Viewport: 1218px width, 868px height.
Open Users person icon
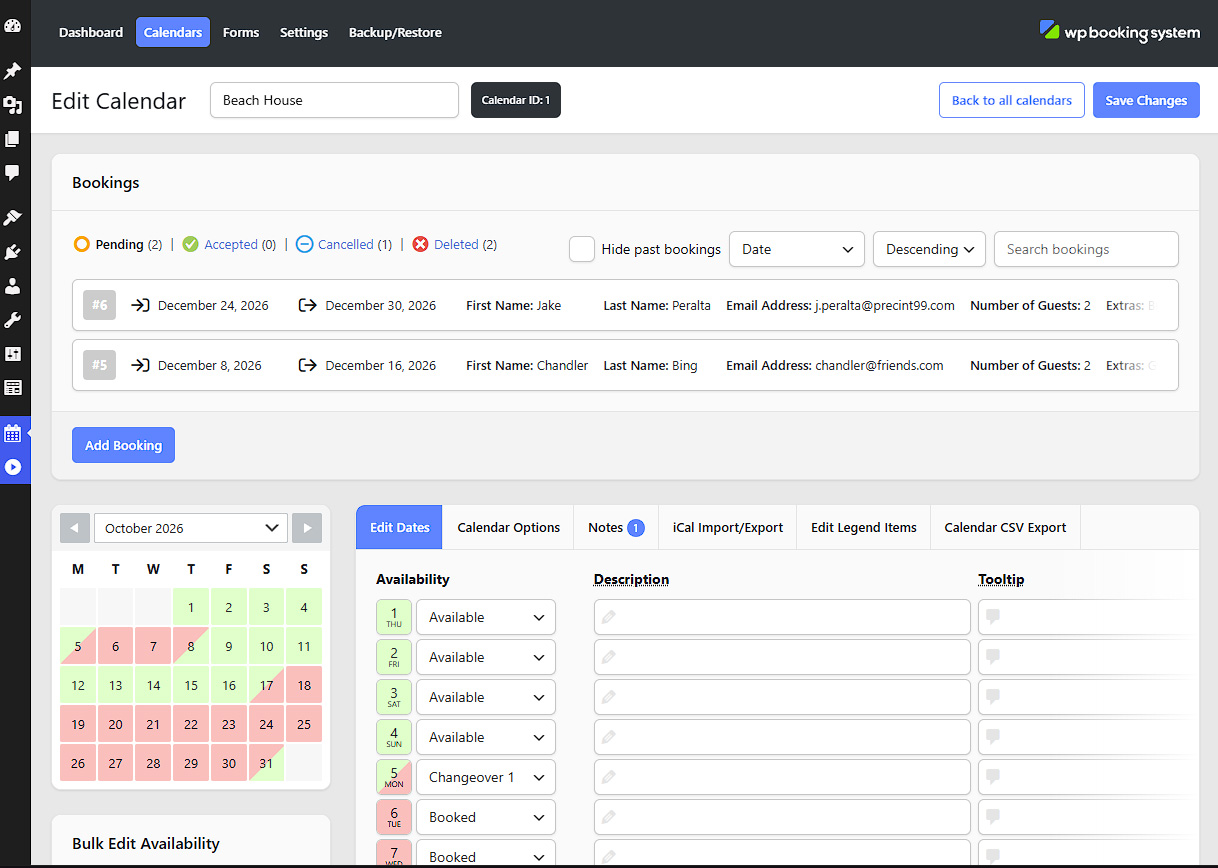(x=12, y=286)
